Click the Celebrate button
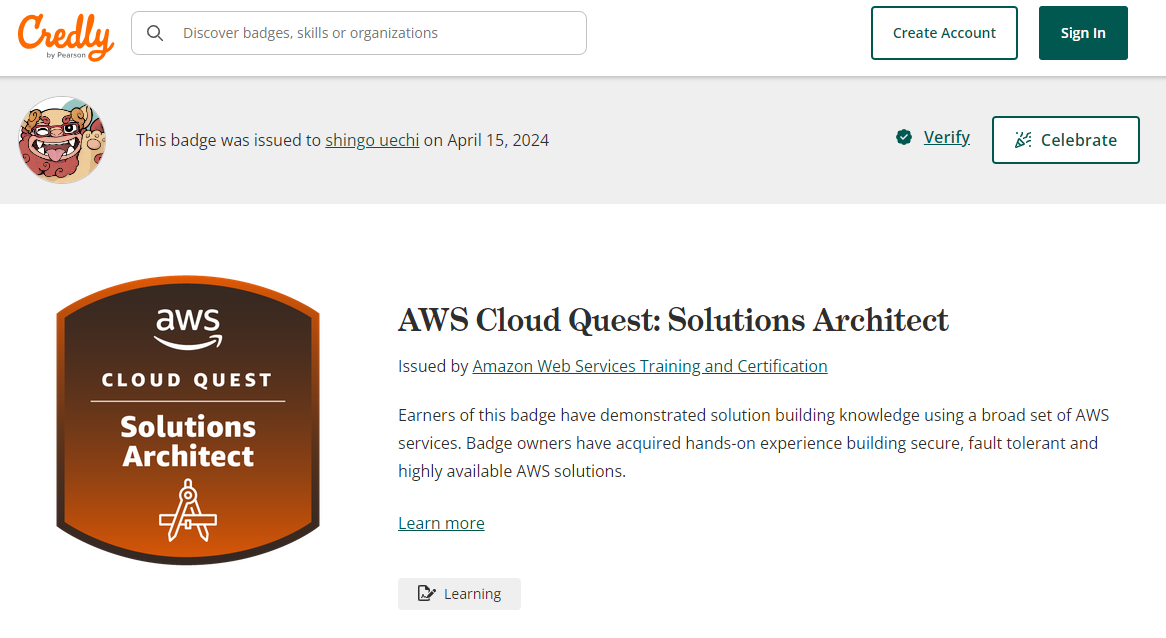The width and height of the screenshot is (1166, 638). coord(1065,140)
